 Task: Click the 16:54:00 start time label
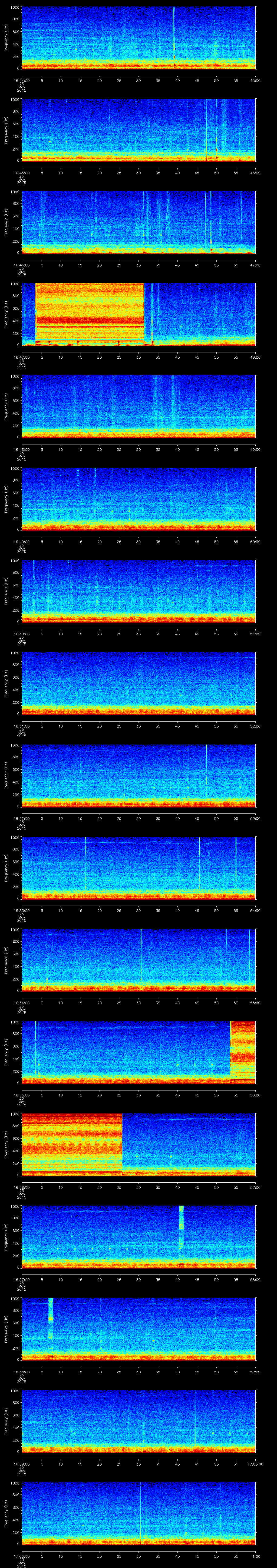(22, 1003)
